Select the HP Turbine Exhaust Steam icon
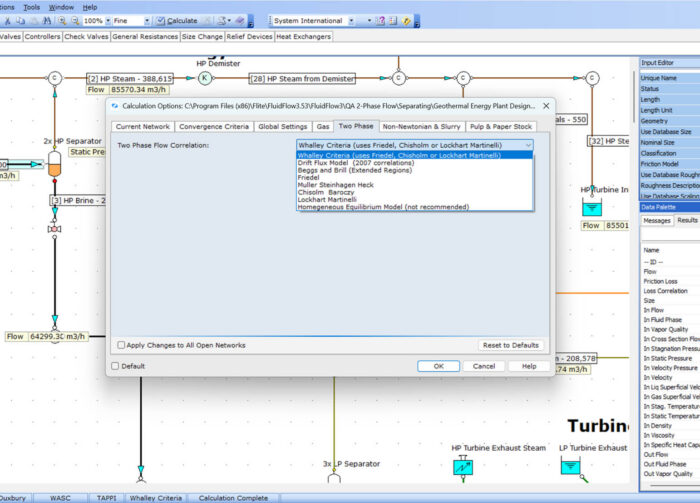 point(464,467)
